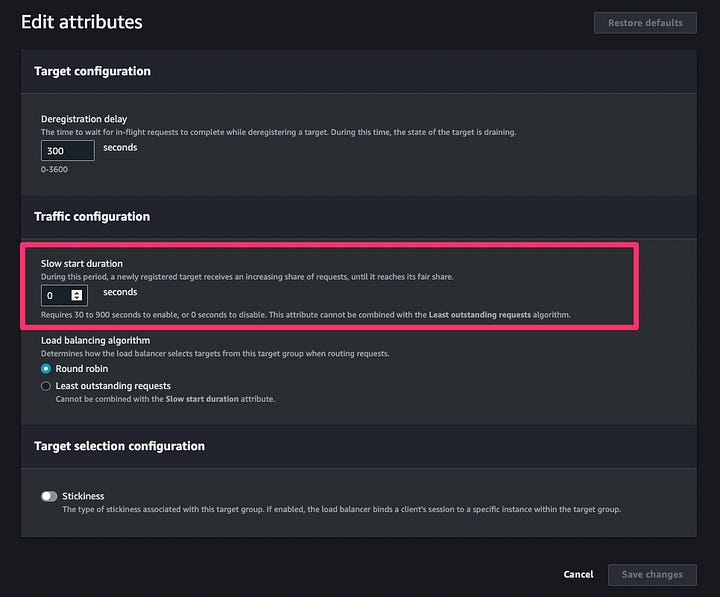Click the Target configuration section heading
Image resolution: width=720 pixels, height=597 pixels.
92,71
